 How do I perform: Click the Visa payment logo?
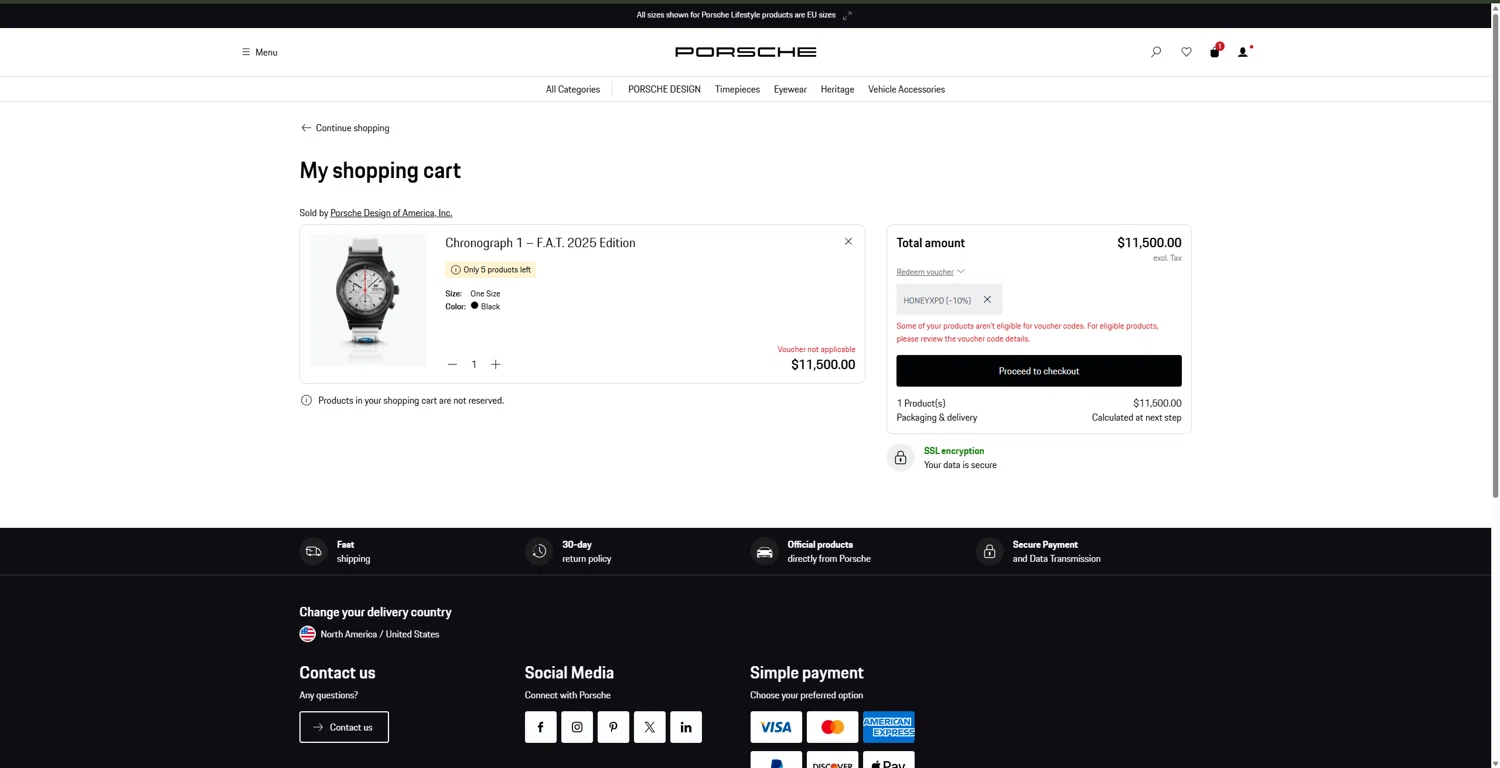click(776, 727)
